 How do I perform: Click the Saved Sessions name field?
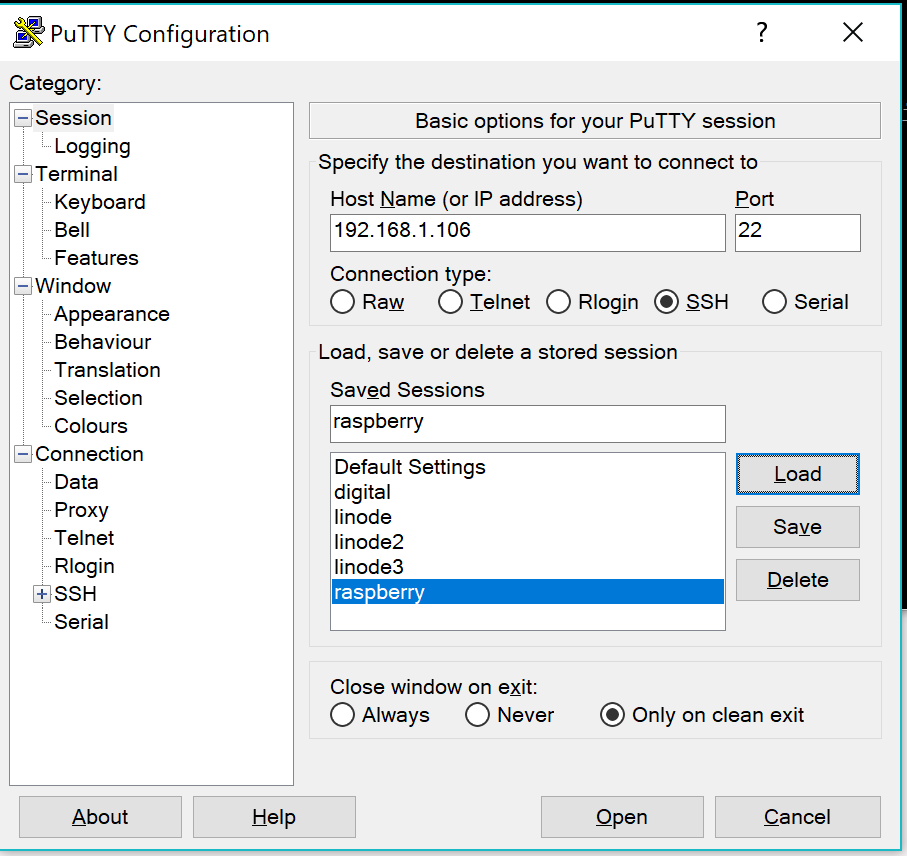tap(528, 423)
